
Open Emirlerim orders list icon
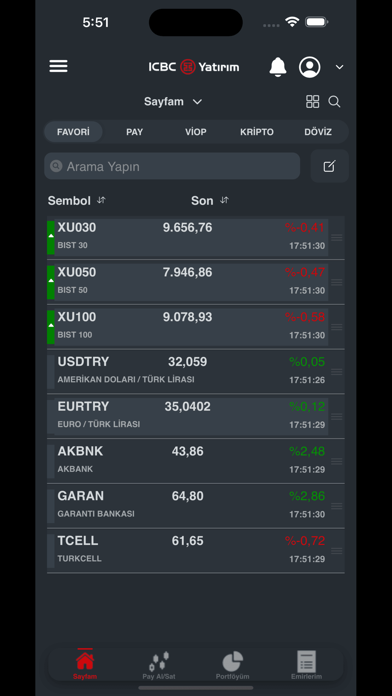click(x=306, y=665)
